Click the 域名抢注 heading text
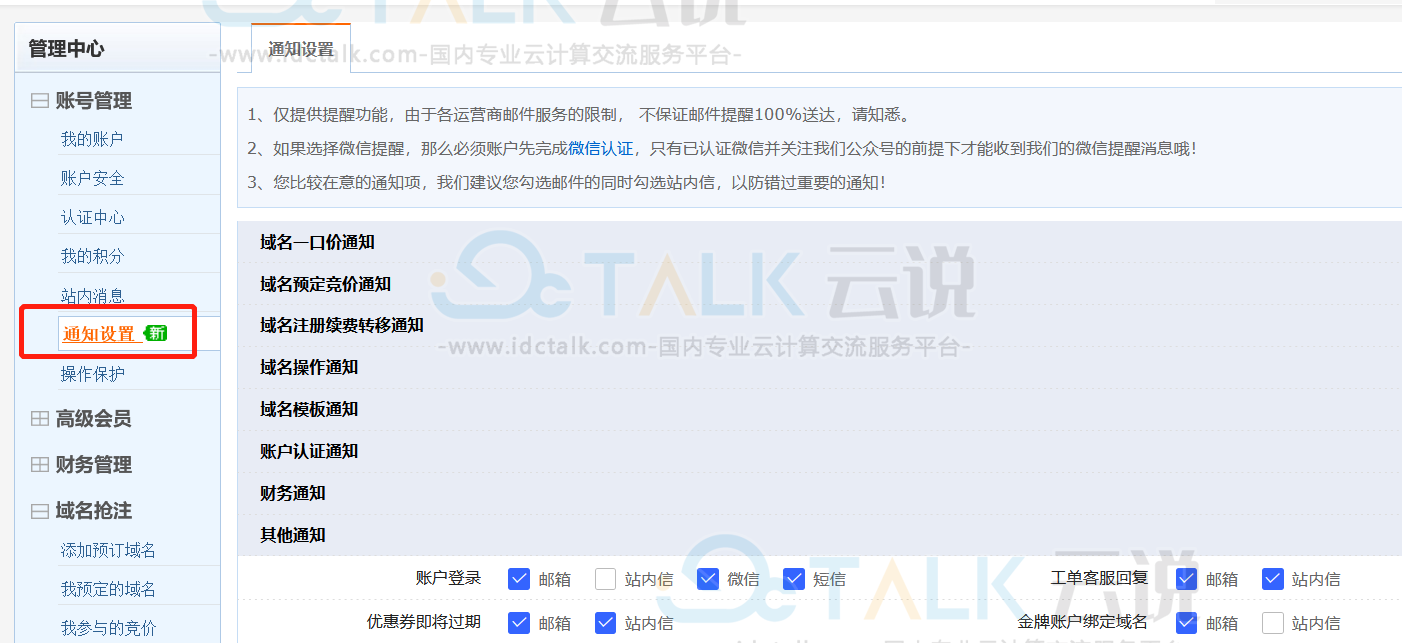The width and height of the screenshot is (1402, 643). click(94, 511)
